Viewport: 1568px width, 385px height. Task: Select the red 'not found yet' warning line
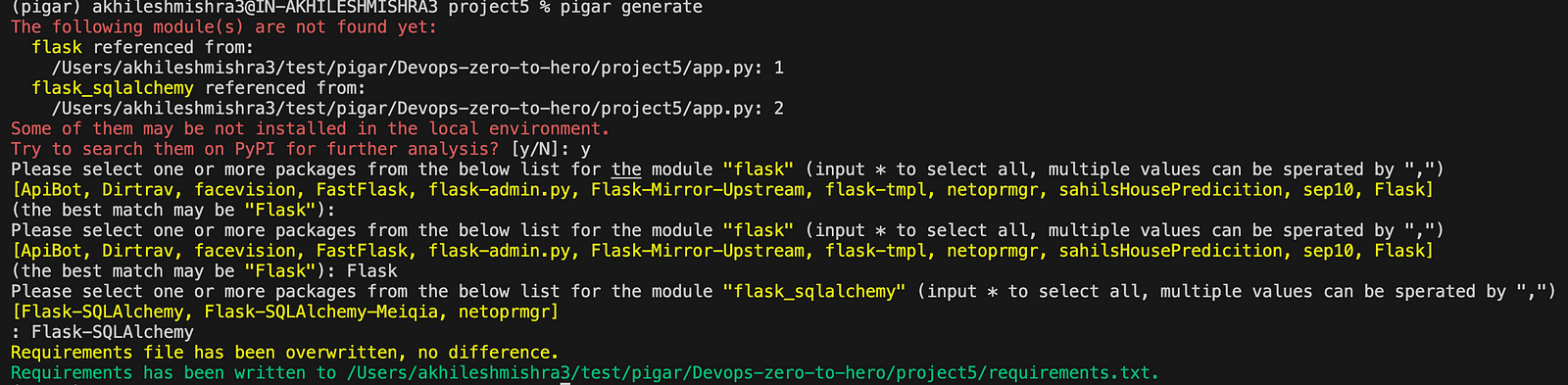click(x=224, y=26)
